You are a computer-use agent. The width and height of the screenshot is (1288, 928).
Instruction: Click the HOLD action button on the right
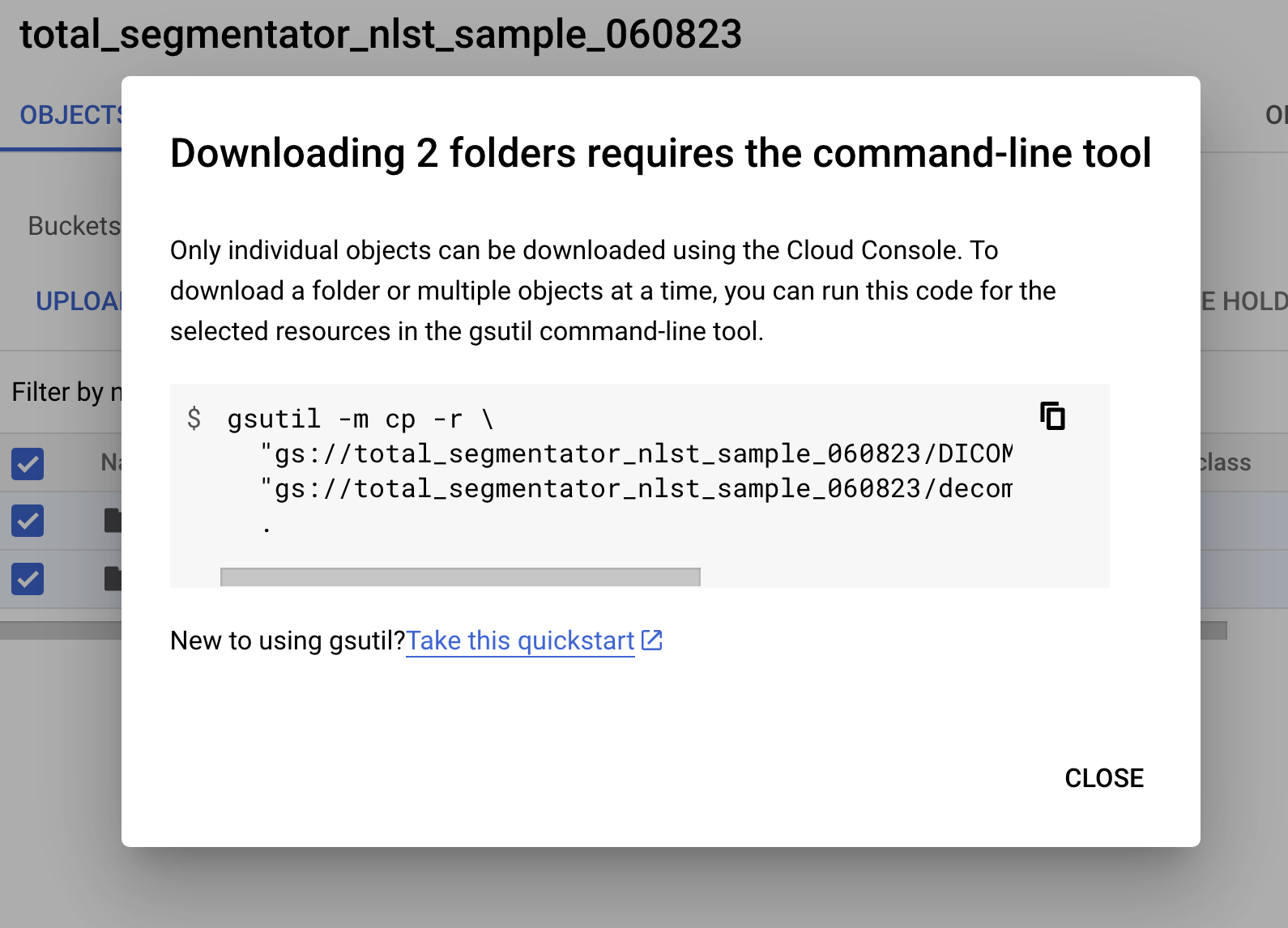click(x=1252, y=301)
